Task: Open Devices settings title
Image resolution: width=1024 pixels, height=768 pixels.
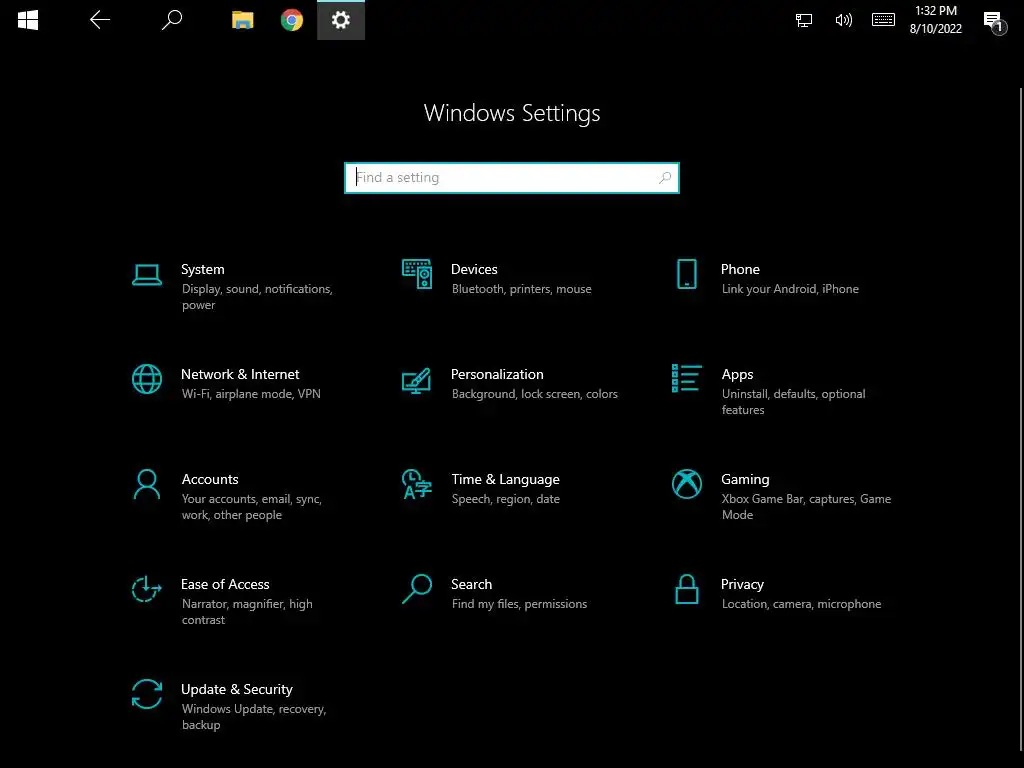Action: [474, 269]
